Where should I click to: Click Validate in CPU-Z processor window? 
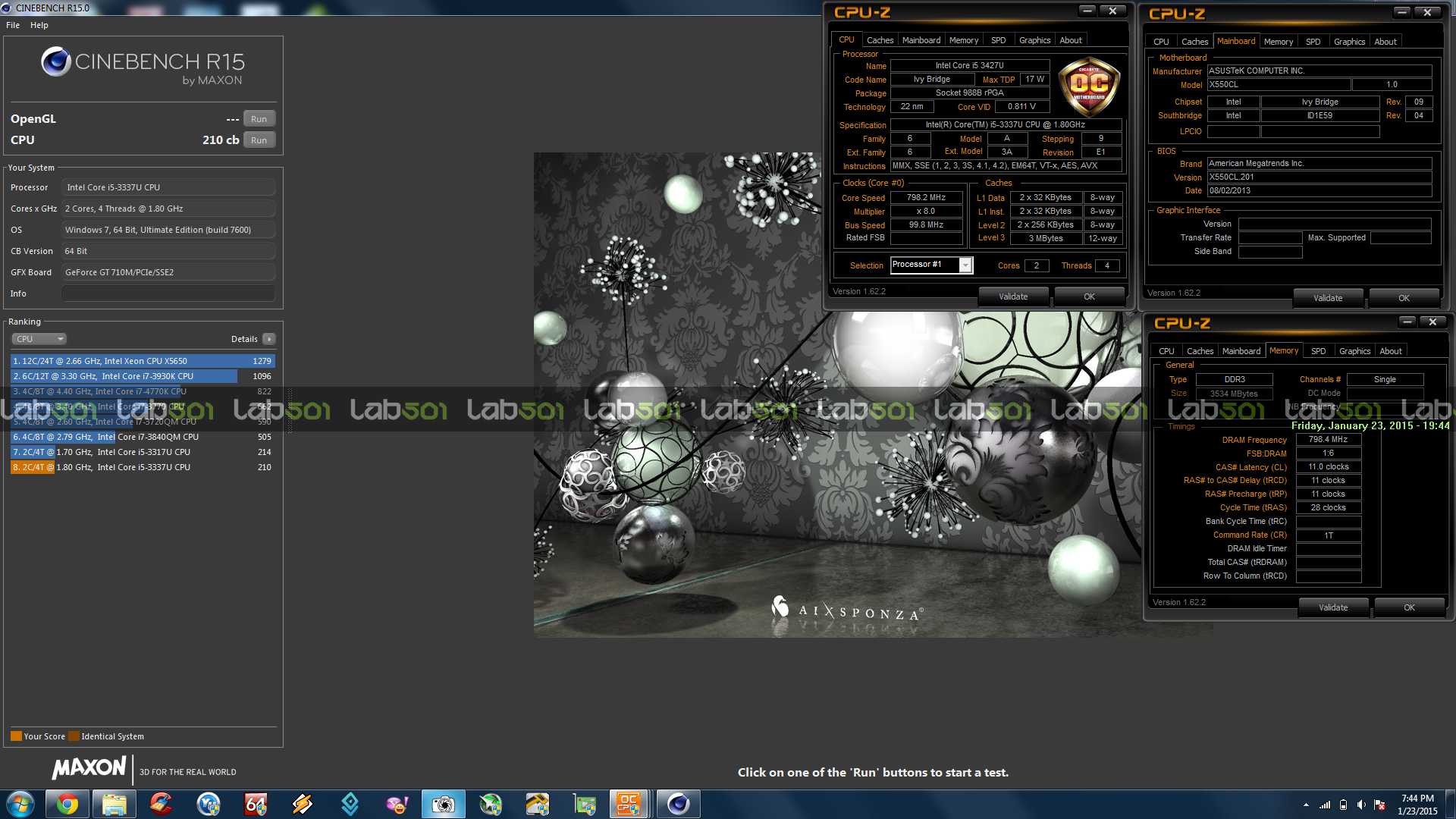pos(1013,297)
